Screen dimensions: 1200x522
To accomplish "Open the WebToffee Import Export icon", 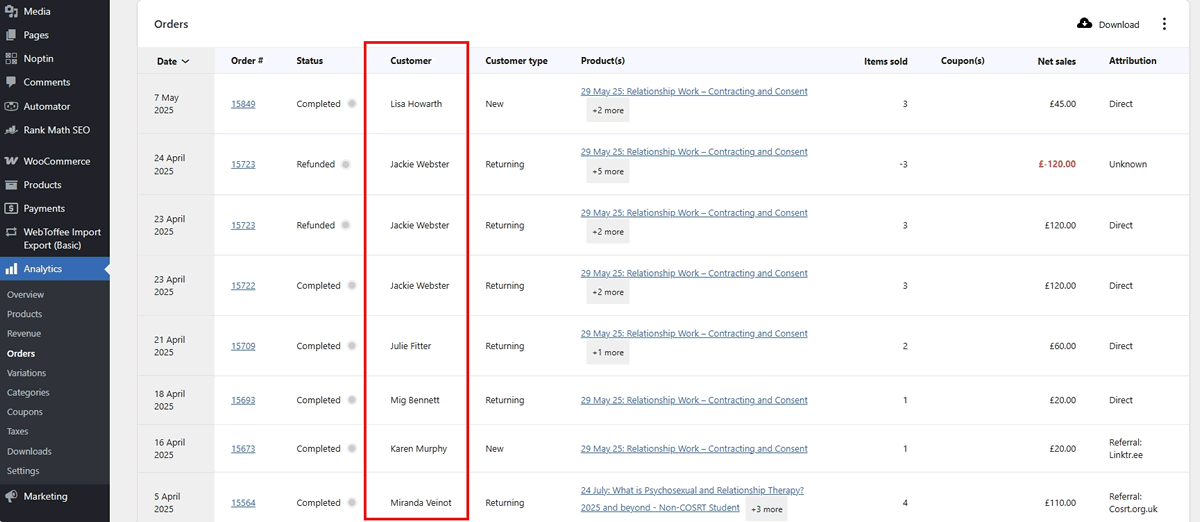I will pyautogui.click(x=11, y=232).
